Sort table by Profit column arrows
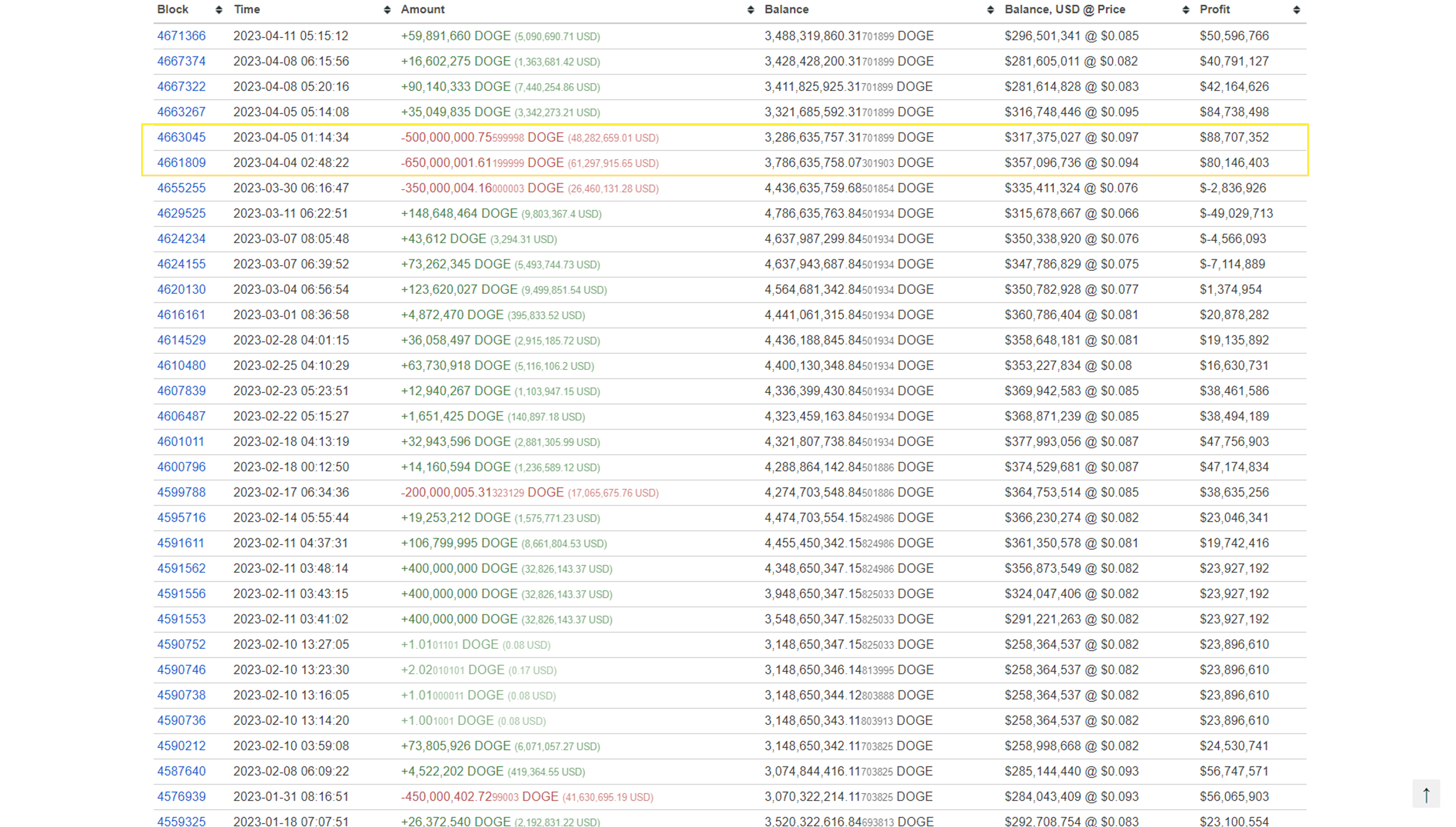The height and width of the screenshot is (827, 1456). (1296, 10)
